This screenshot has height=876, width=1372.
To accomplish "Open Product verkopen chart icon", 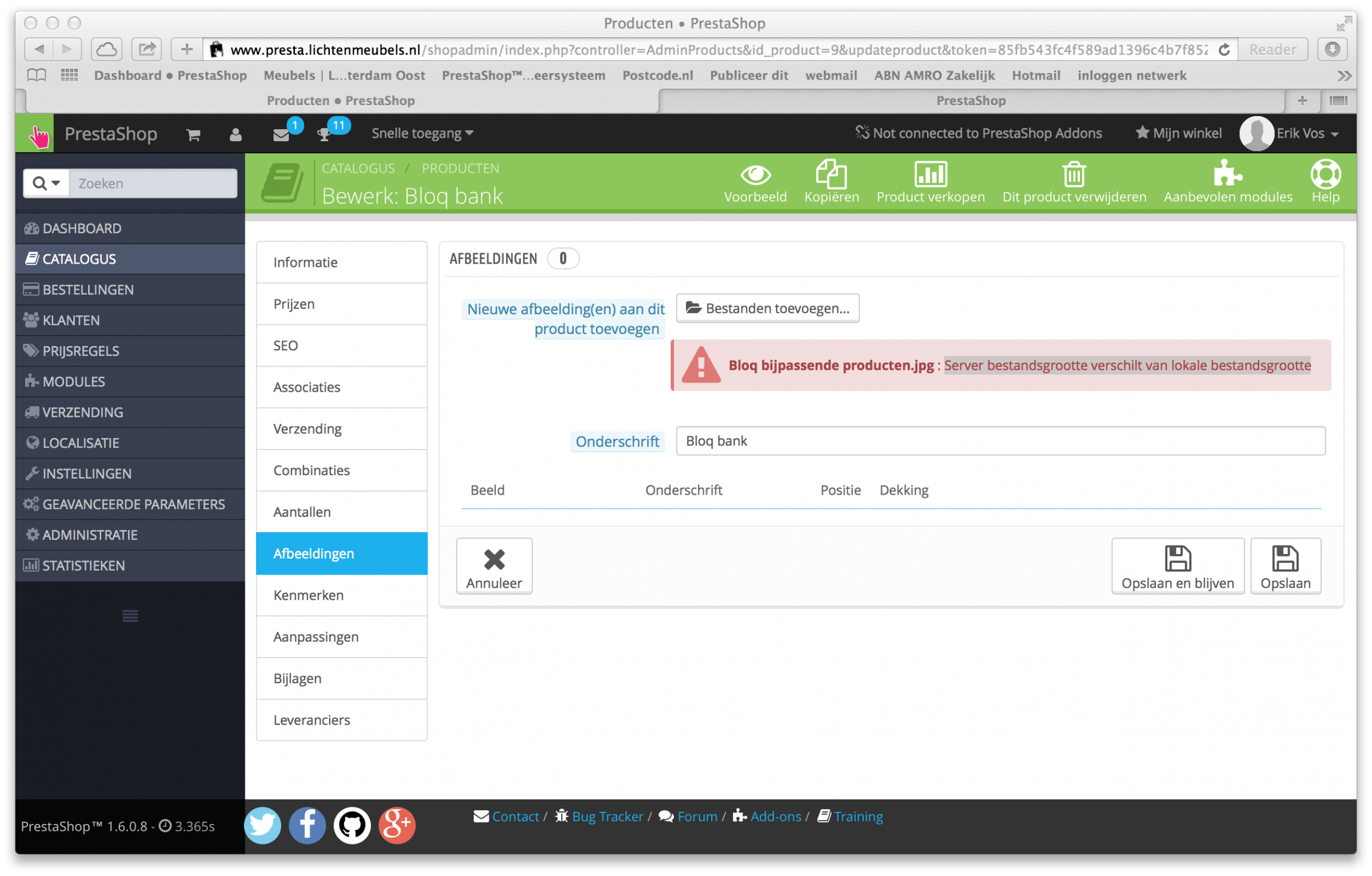I will [x=930, y=174].
